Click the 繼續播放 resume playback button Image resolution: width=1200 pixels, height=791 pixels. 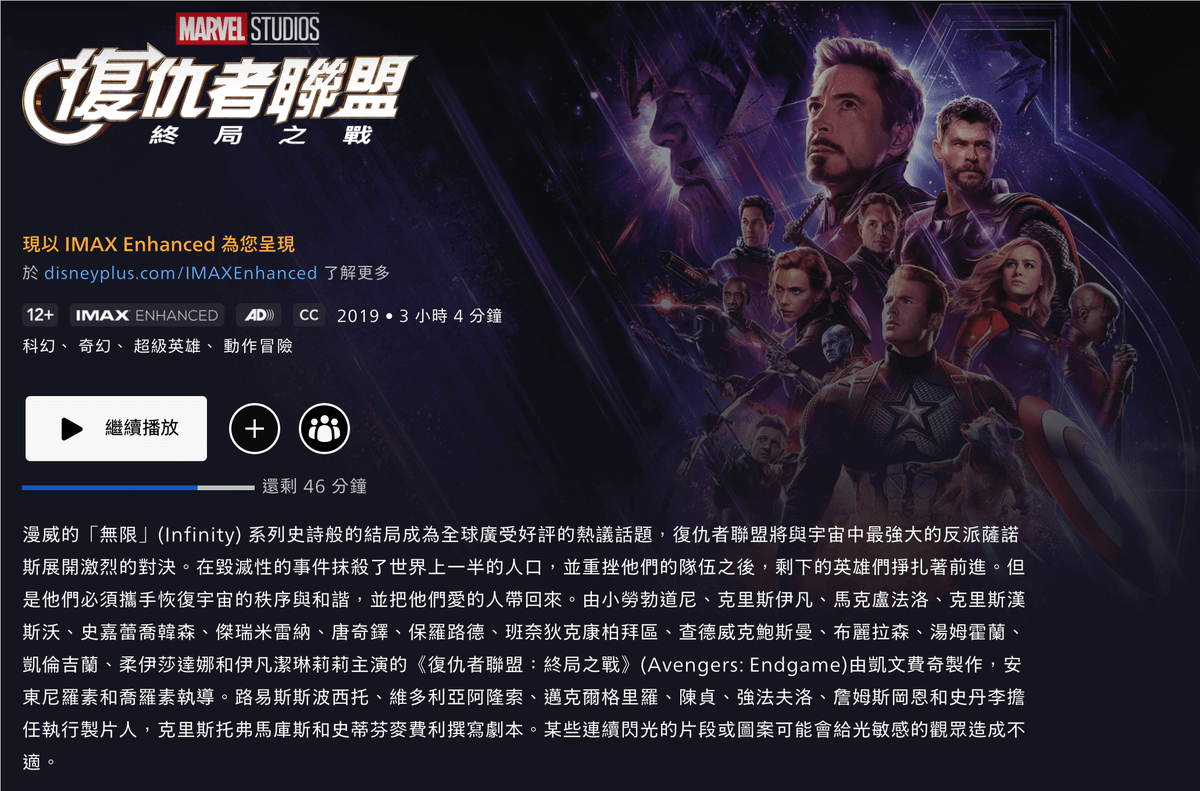point(116,428)
